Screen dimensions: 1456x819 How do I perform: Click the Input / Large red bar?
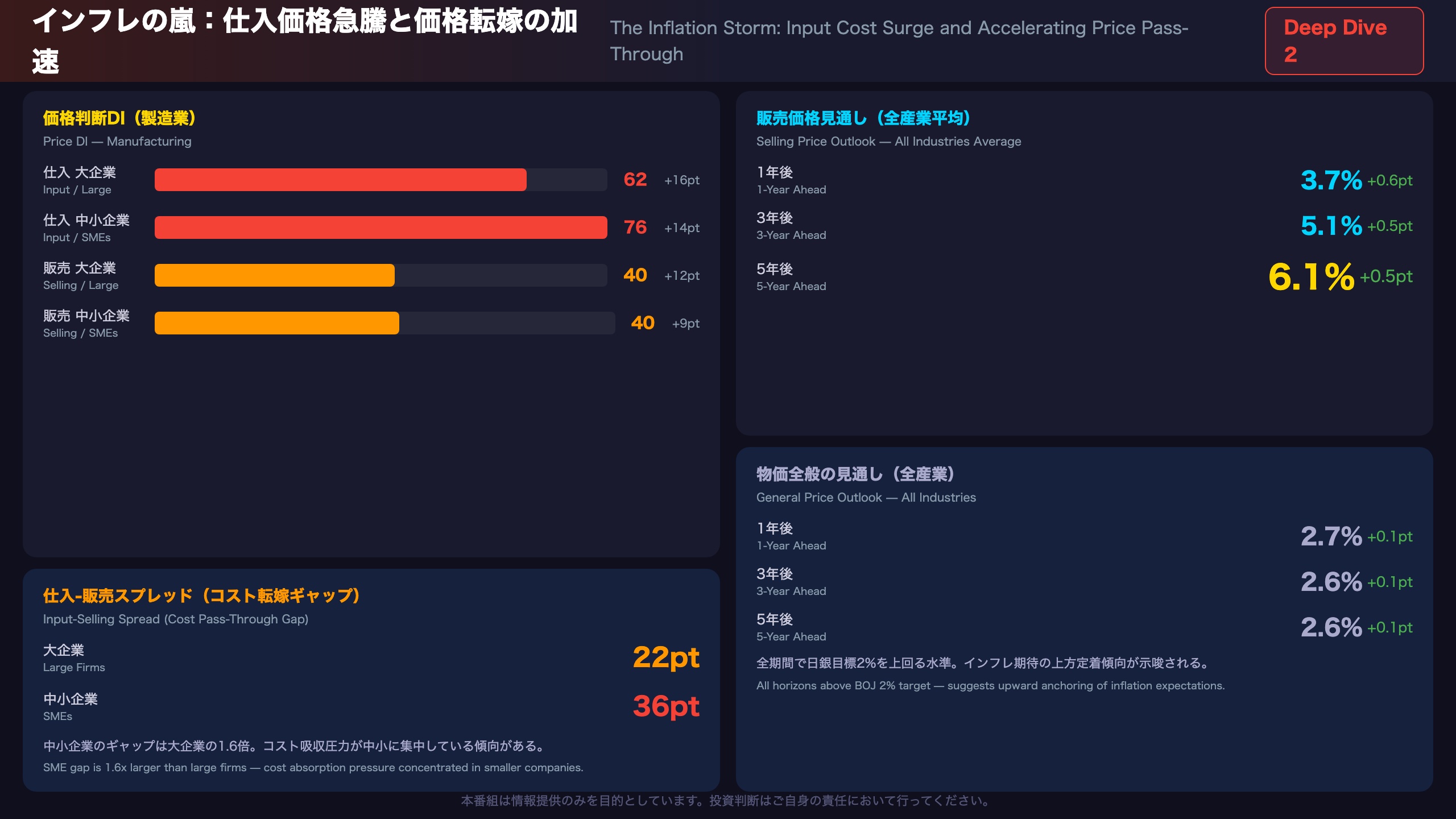coord(340,180)
